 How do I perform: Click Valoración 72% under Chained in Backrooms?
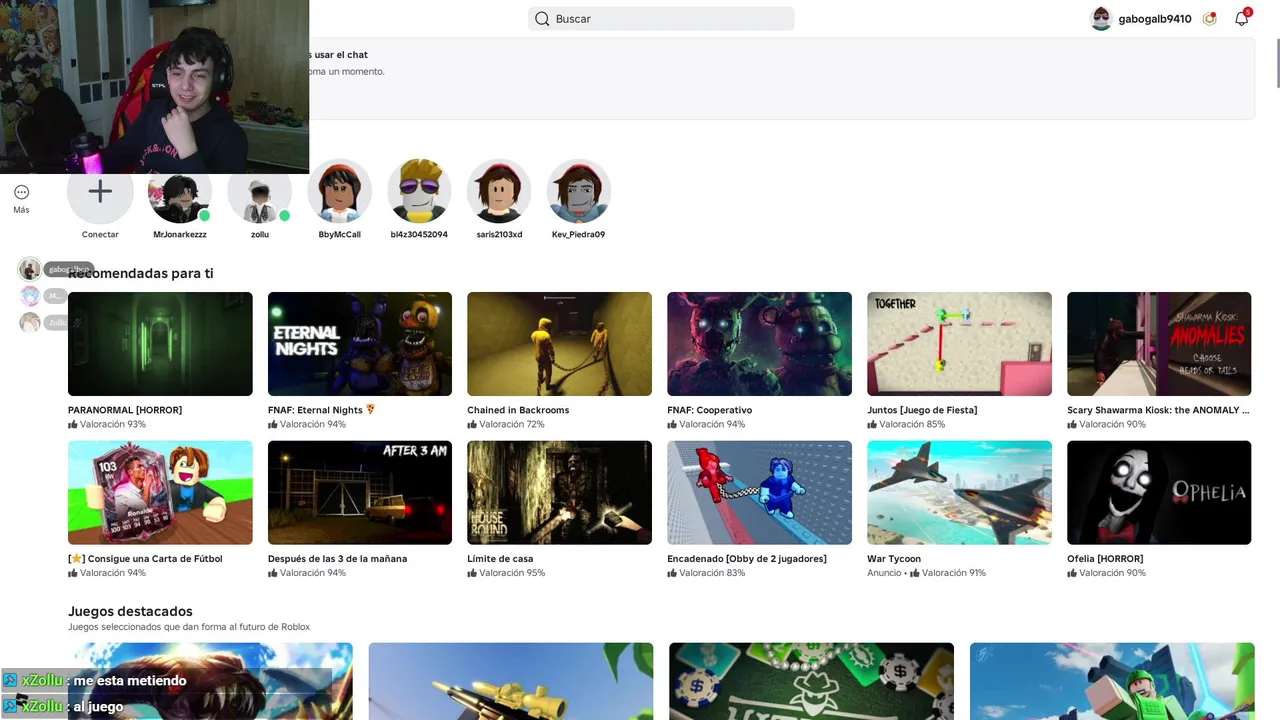tap(506, 424)
